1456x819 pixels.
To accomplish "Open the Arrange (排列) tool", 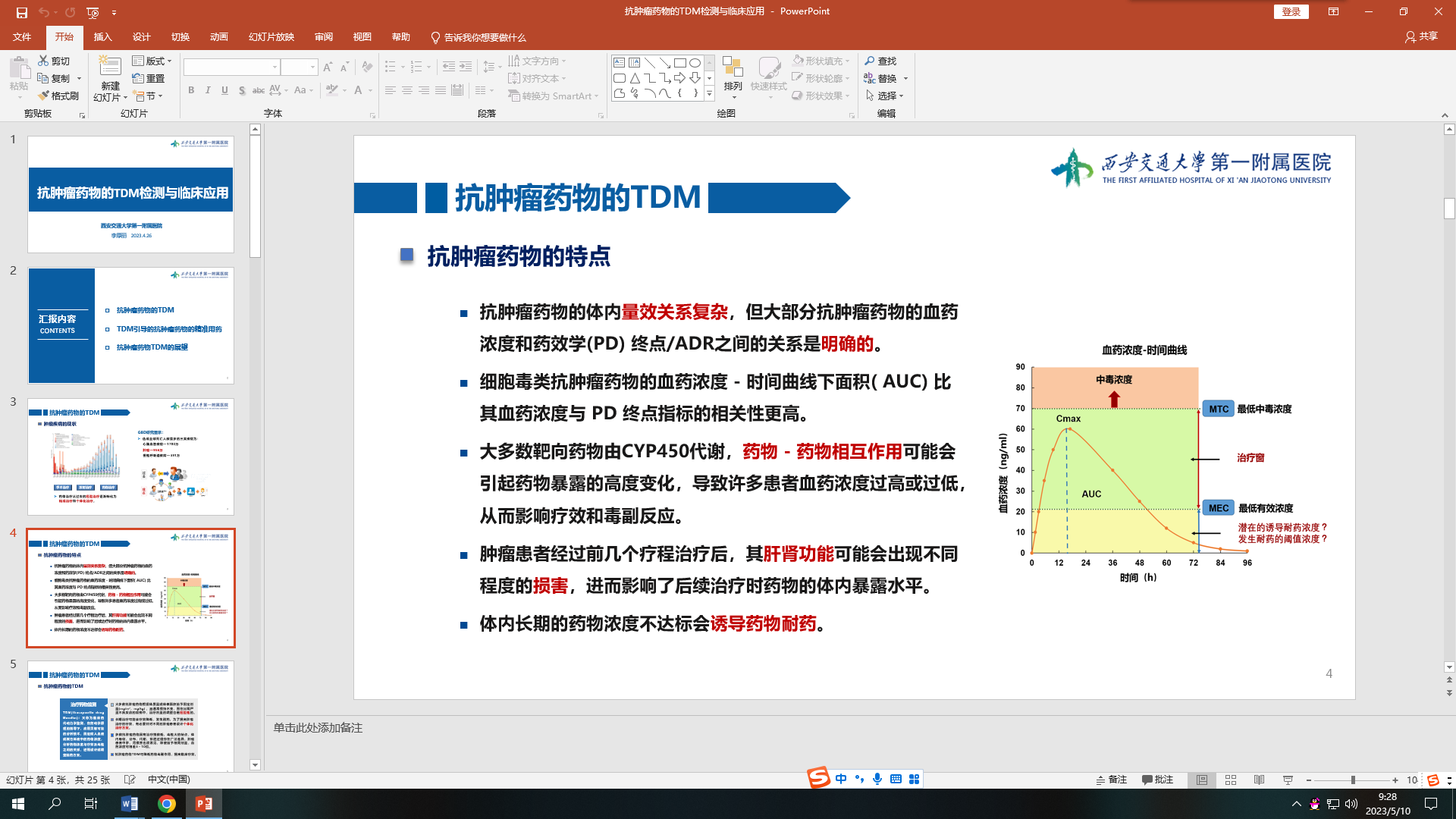I will point(733,77).
